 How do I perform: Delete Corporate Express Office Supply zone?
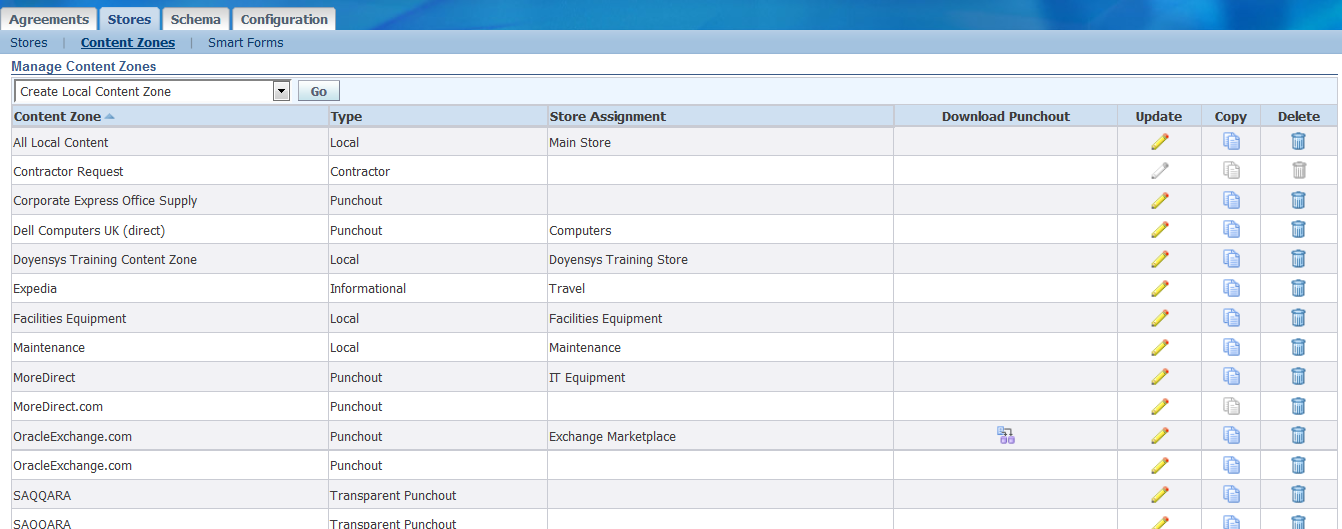1298,200
